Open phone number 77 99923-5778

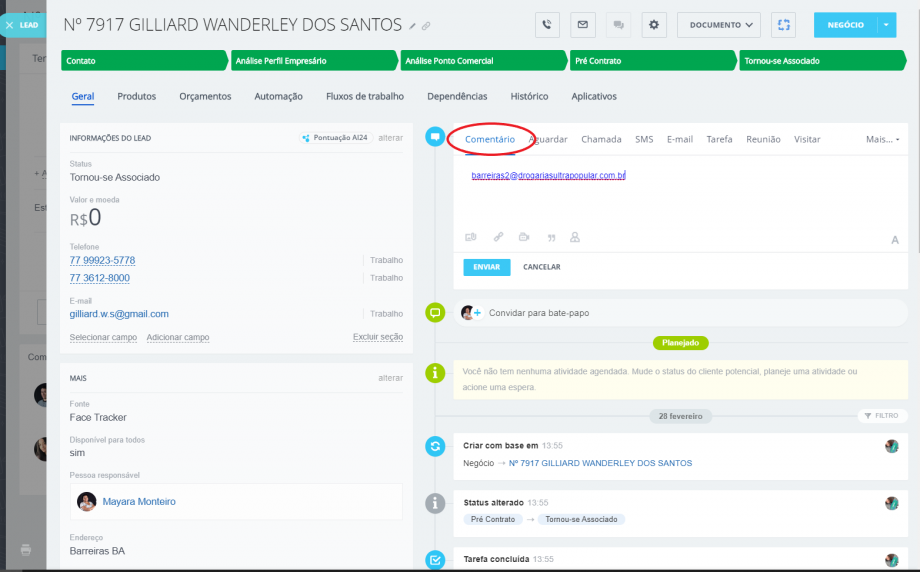[102, 260]
